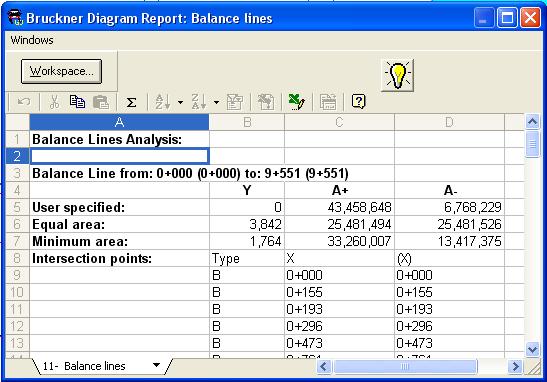Screen dimensions: 547x382
Task: Click the User specified: cell
Action: tap(119, 207)
